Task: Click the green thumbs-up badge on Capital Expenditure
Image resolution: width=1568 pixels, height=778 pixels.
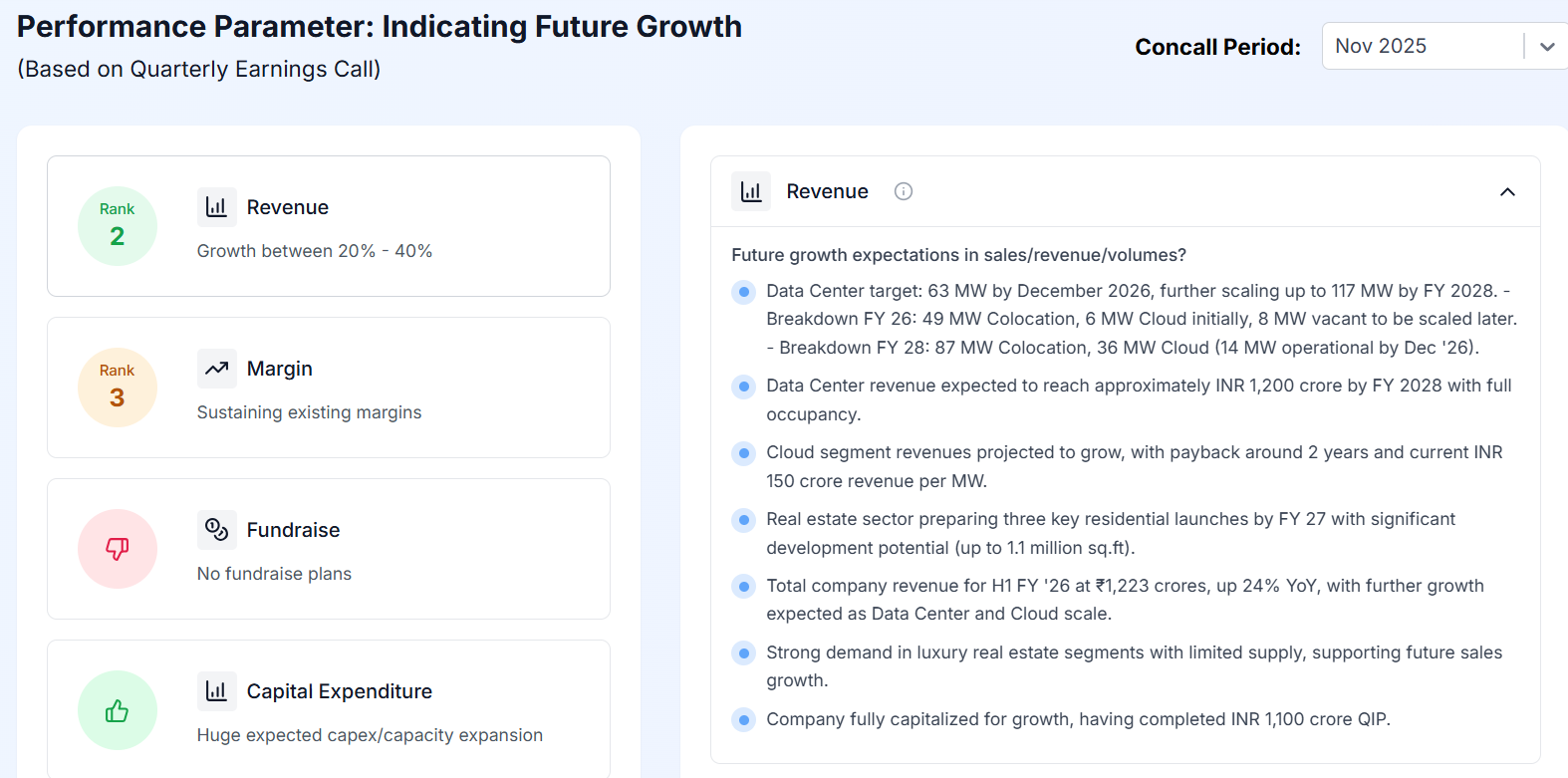Action: 118,710
